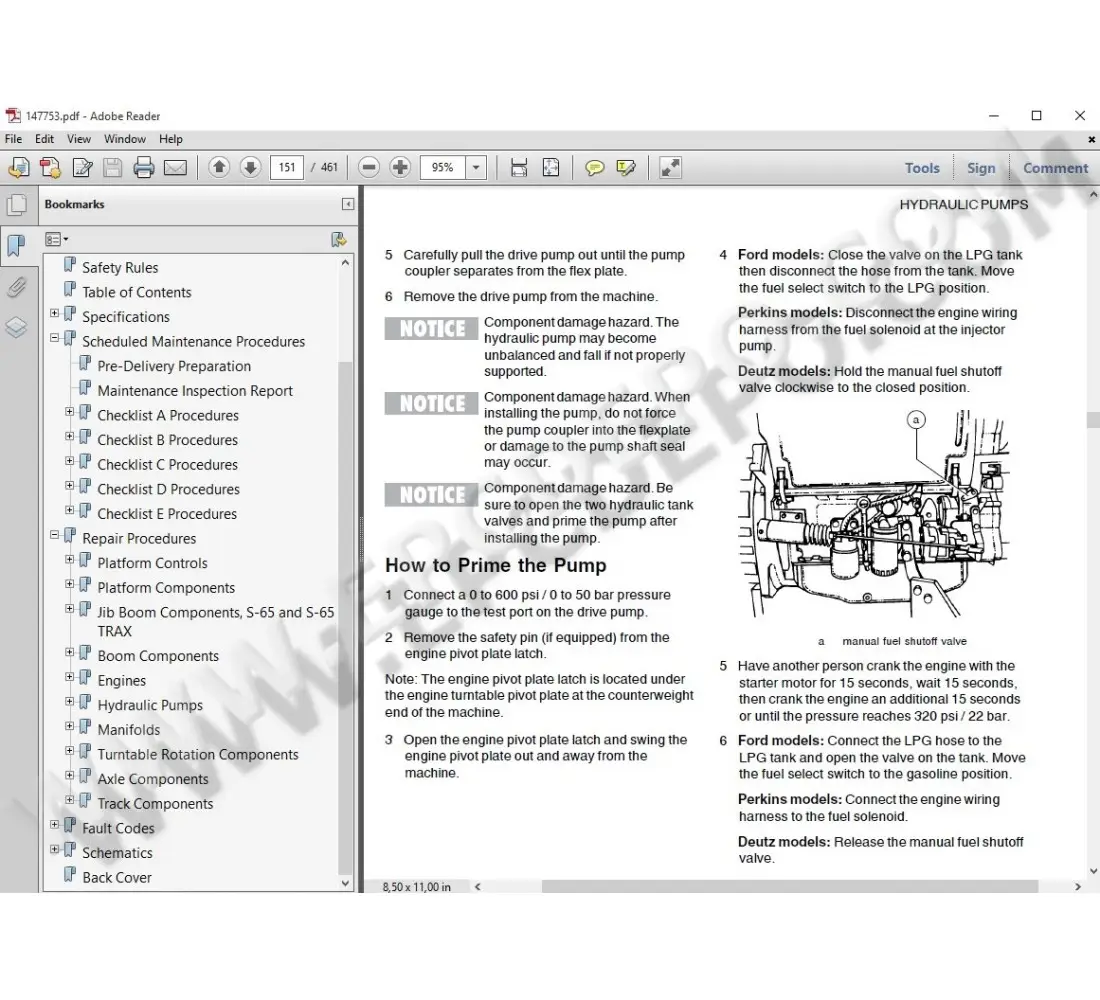Close the document with small x
The height and width of the screenshot is (1000, 1100).
(x=1092, y=139)
